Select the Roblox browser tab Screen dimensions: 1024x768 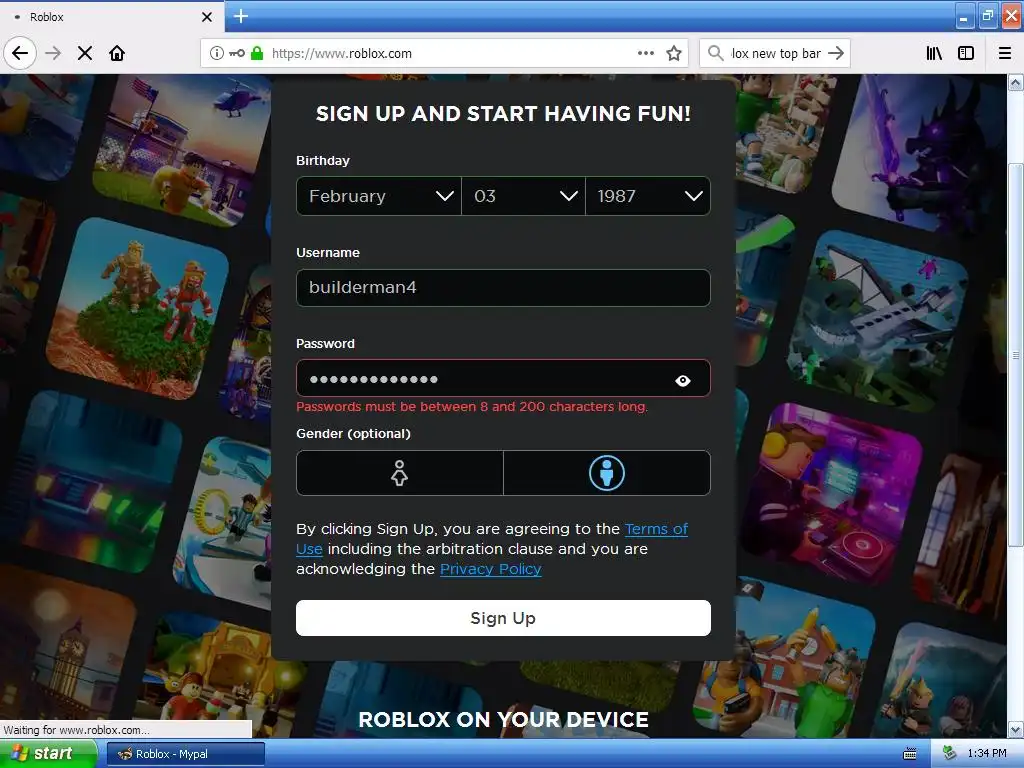click(111, 17)
